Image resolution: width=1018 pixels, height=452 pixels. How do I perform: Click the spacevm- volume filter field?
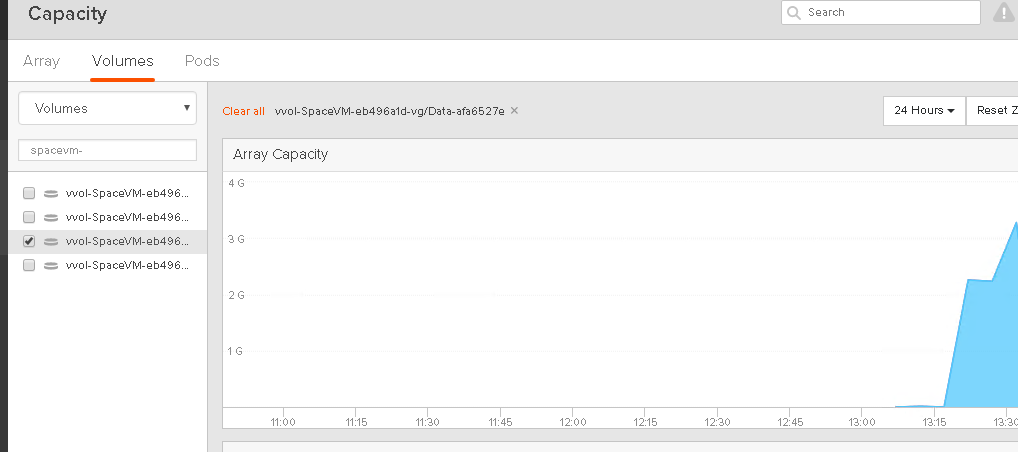click(x=107, y=150)
